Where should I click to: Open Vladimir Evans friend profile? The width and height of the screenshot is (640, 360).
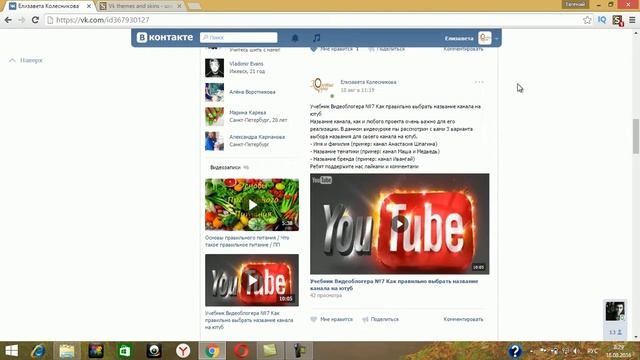coord(246,64)
